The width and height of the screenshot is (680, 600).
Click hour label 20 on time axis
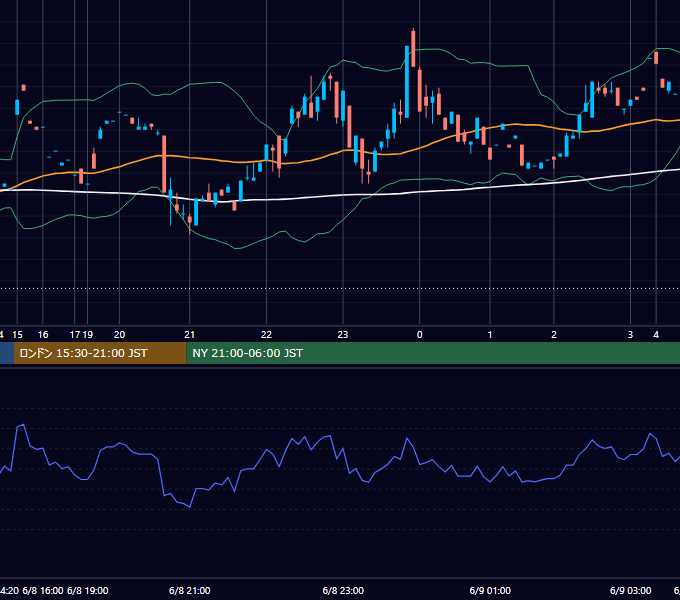[119, 335]
